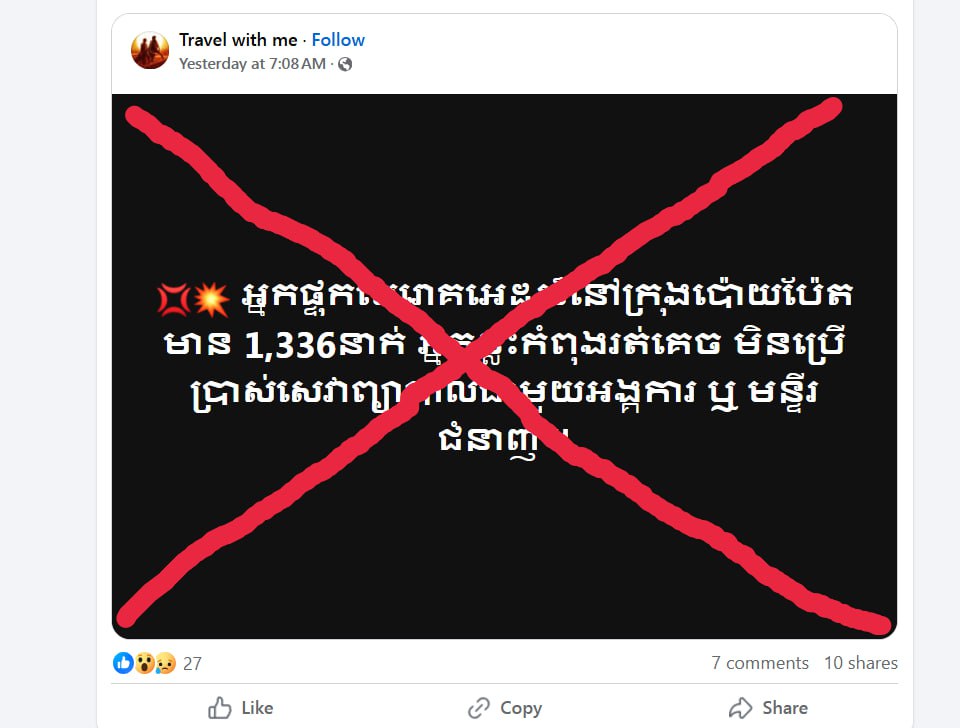960x728 pixels.
Task: Click the Like button label
Action: [x=257, y=708]
